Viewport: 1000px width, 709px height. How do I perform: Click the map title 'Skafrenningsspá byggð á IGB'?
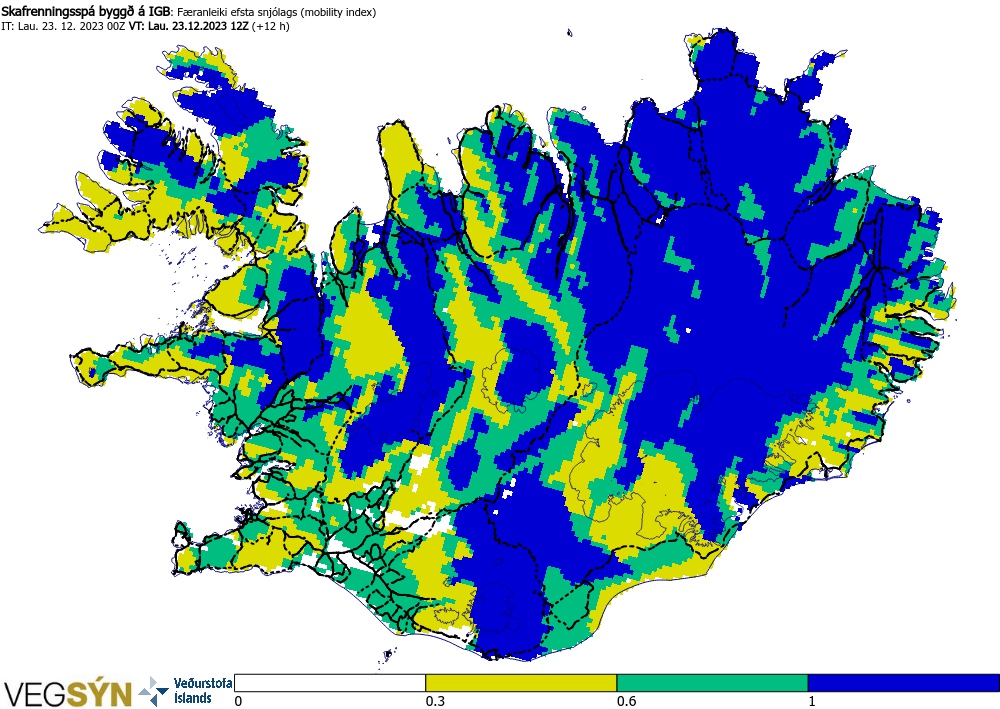coord(85,12)
